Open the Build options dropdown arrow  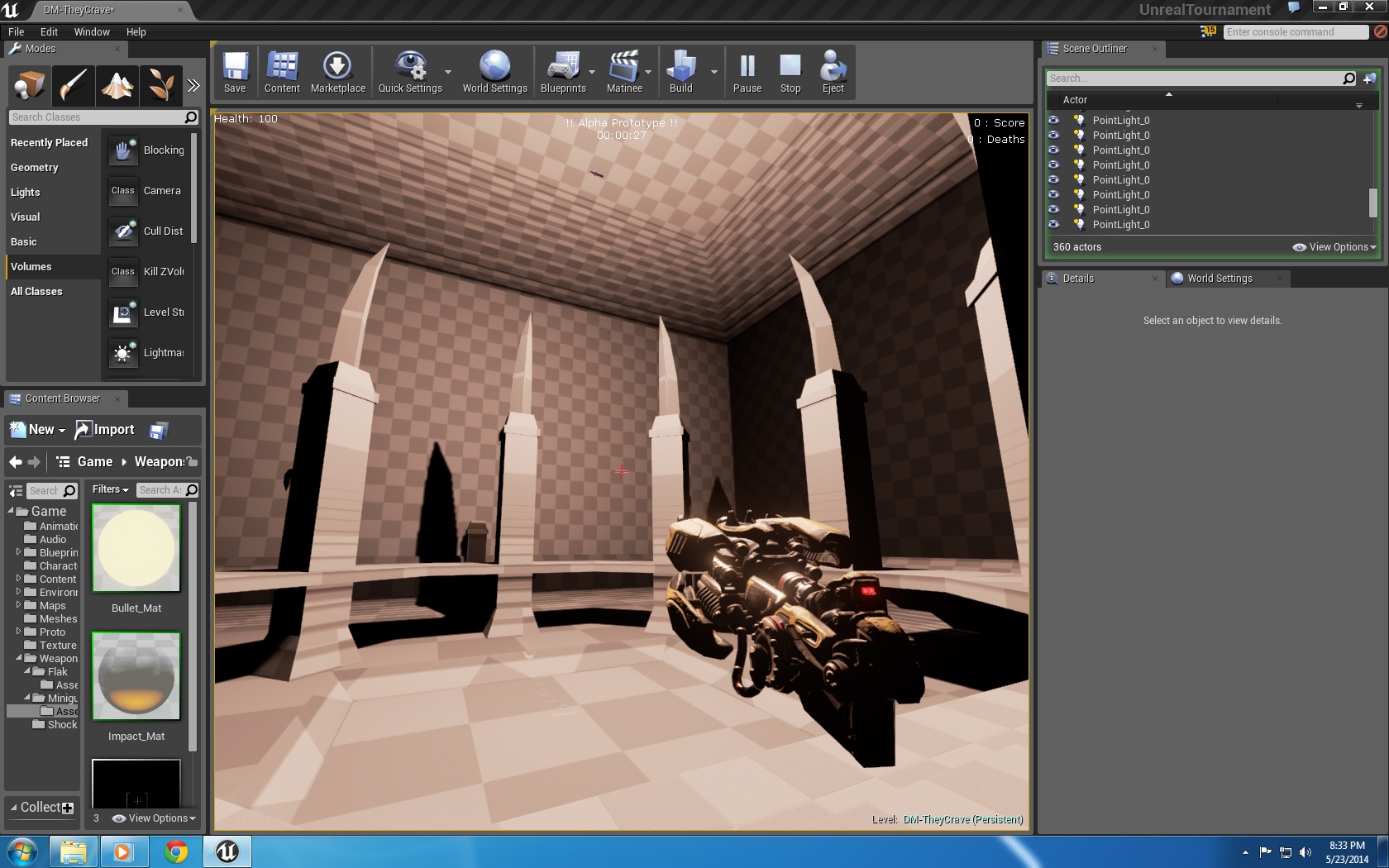714,72
